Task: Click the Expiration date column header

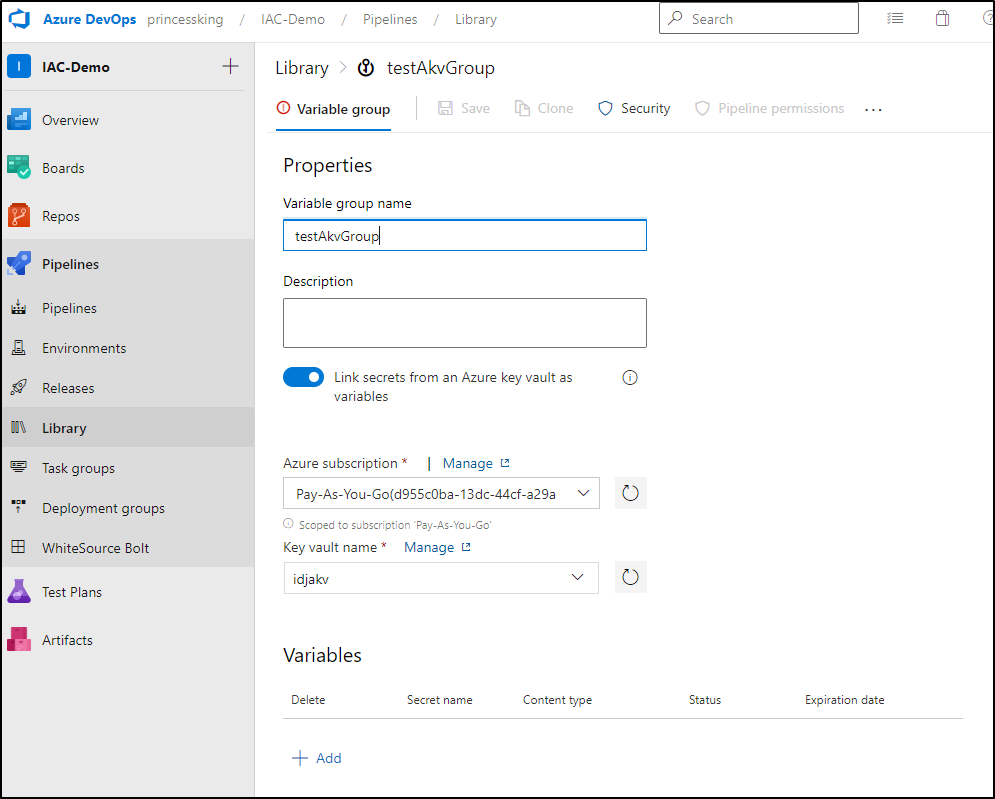Action: [x=845, y=700]
